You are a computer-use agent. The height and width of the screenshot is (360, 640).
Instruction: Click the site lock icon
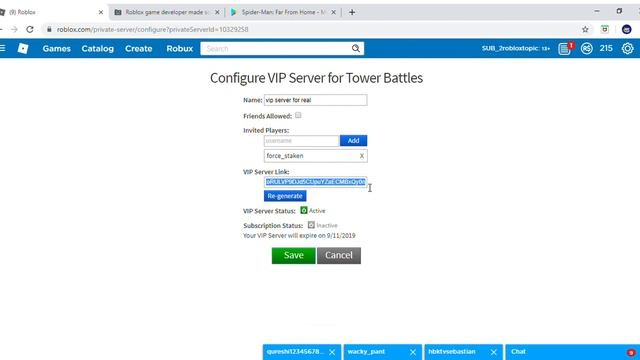coord(49,29)
